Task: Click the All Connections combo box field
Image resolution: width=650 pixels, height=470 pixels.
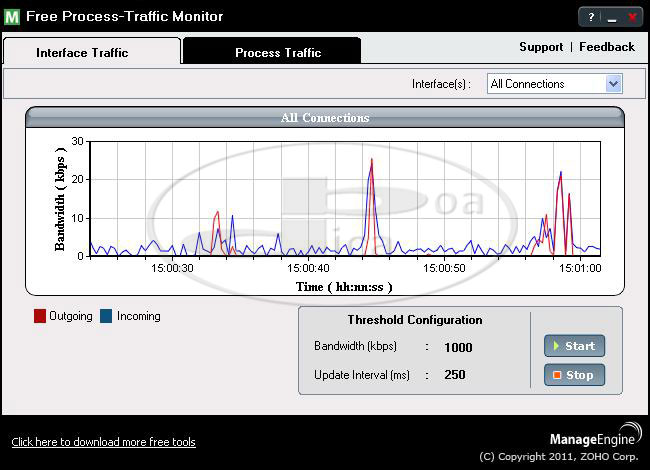Action: pos(545,84)
